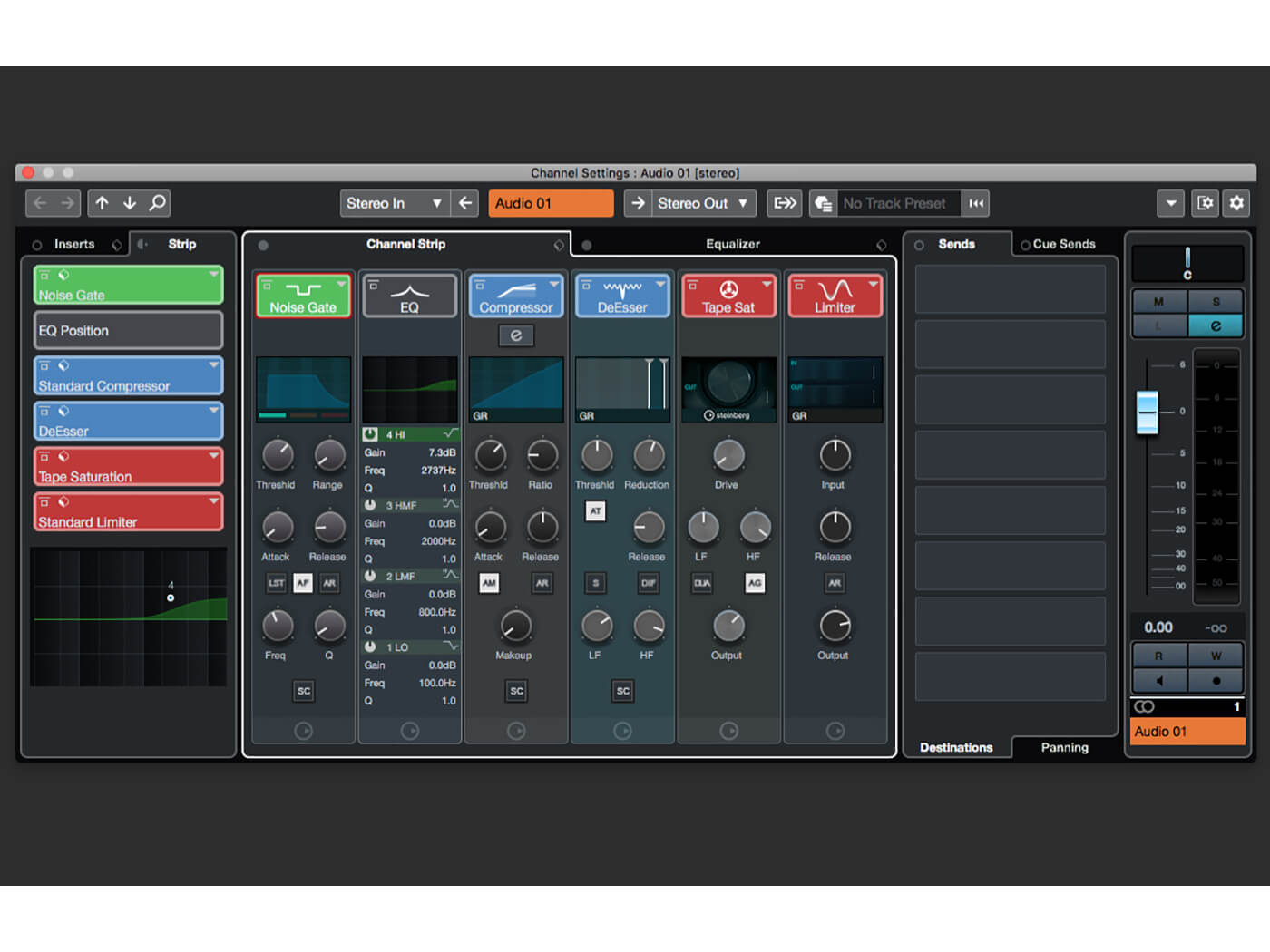Click the Equalizer section diamond icon

point(881,245)
